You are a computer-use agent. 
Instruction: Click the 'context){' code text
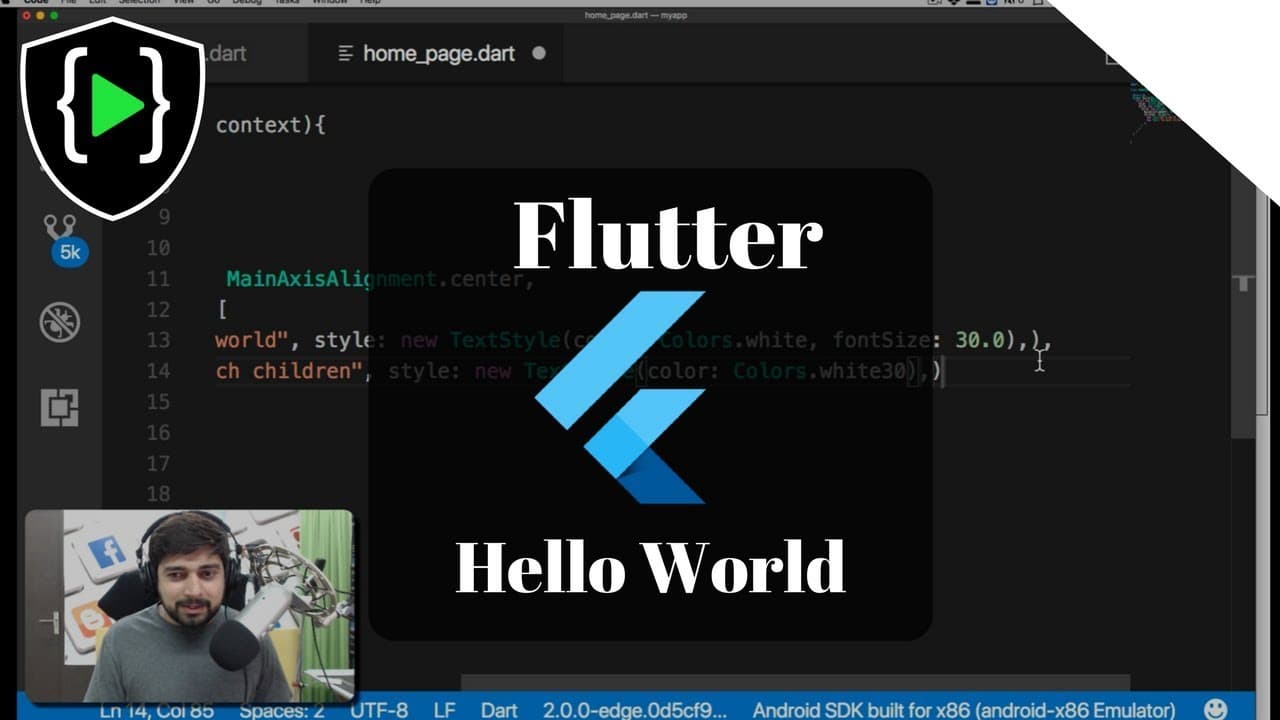click(x=271, y=125)
